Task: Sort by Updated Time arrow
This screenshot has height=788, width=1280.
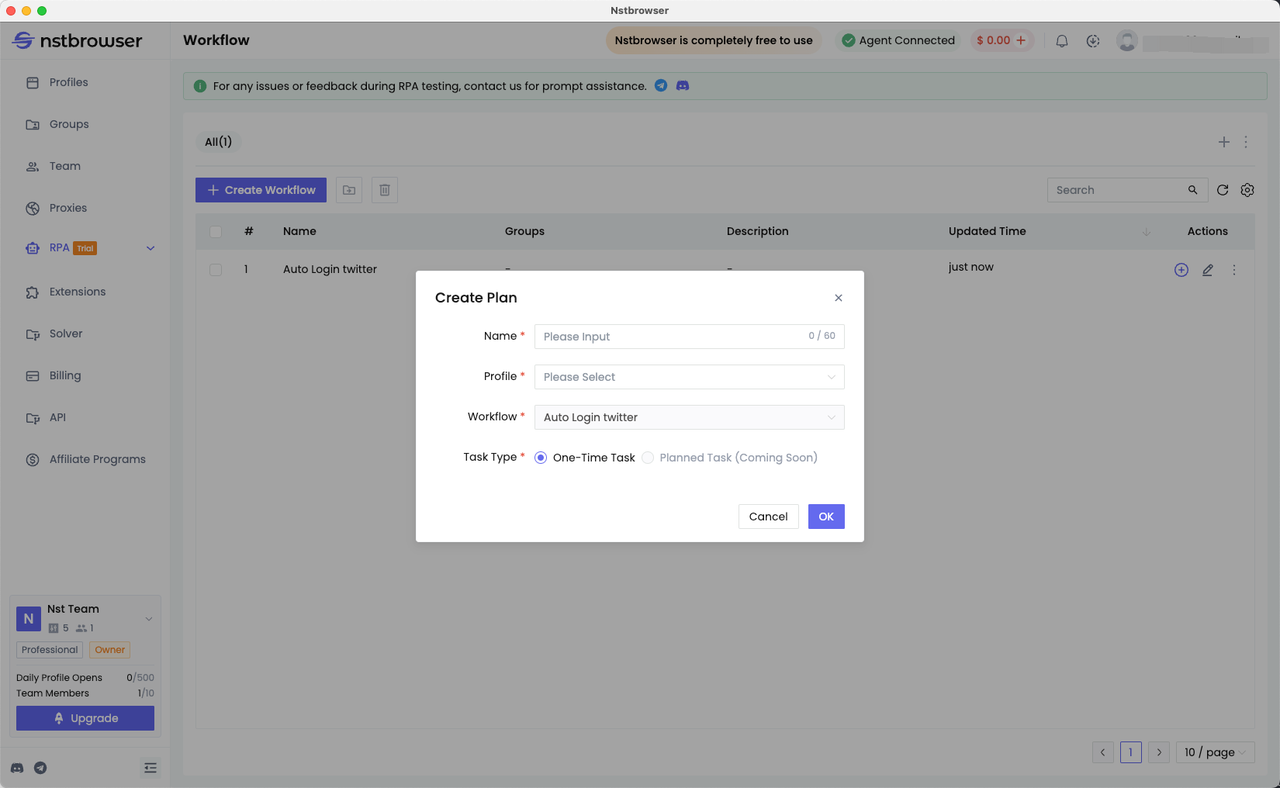Action: [x=1146, y=232]
